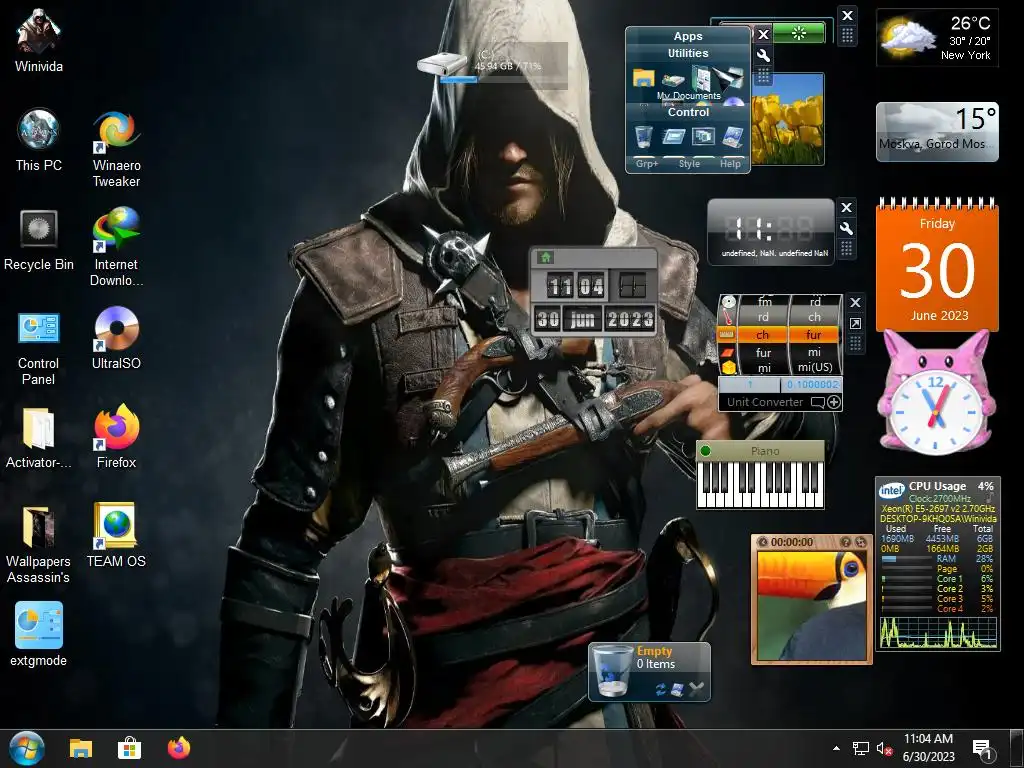Click the unit converter input value field
Image resolution: width=1024 pixels, height=768 pixels.
(x=749, y=385)
